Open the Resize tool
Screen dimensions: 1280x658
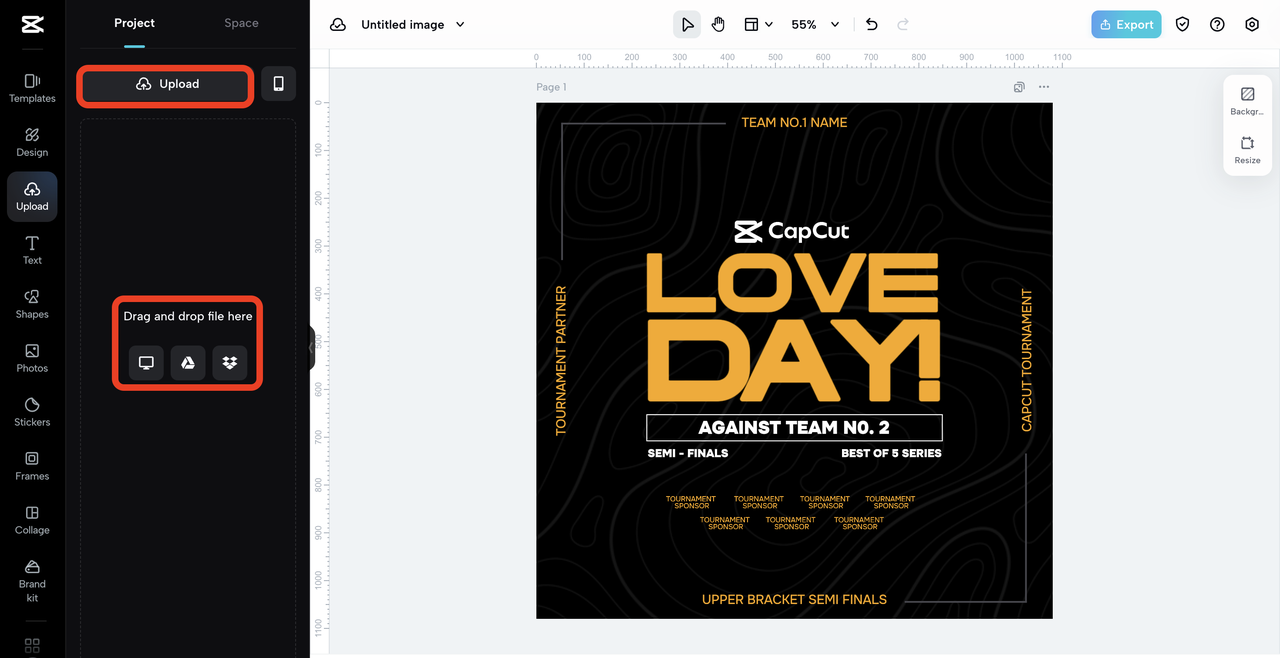[1247, 149]
